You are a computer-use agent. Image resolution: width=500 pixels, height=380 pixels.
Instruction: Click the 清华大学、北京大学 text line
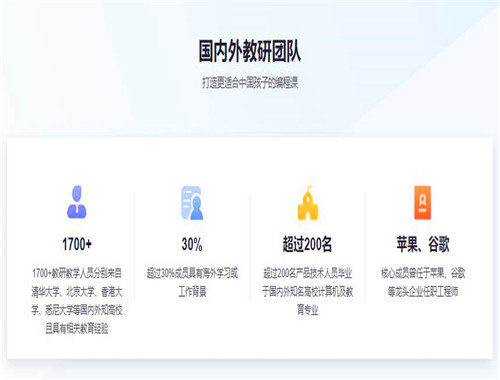[77, 292]
